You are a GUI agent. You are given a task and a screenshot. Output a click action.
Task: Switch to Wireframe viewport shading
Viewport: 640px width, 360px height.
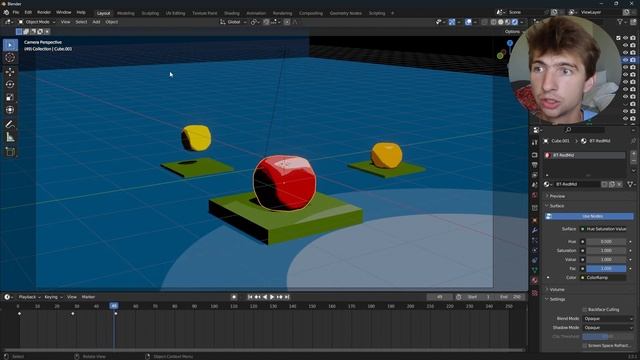494,22
